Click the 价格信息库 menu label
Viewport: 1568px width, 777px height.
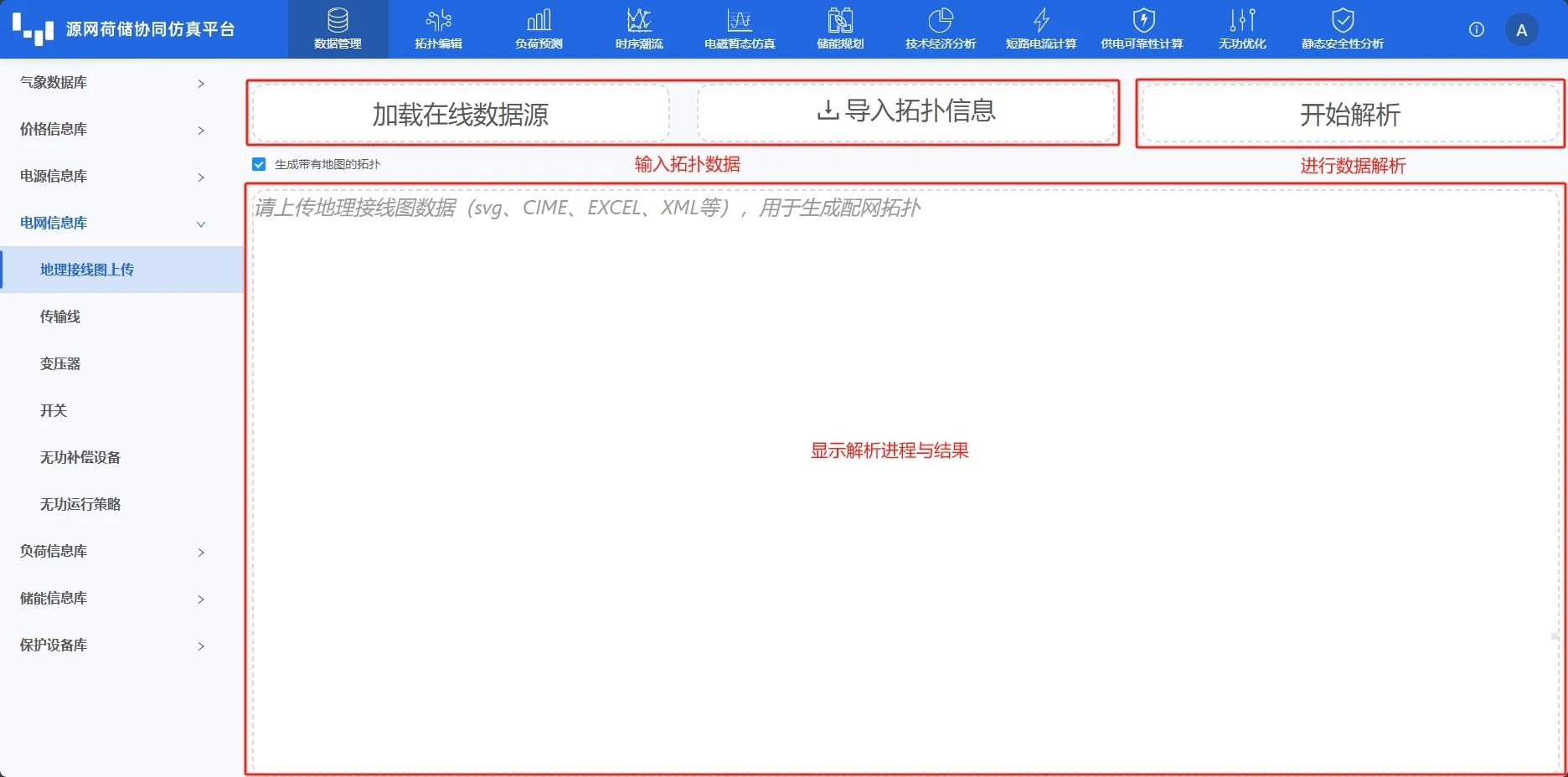tap(54, 129)
